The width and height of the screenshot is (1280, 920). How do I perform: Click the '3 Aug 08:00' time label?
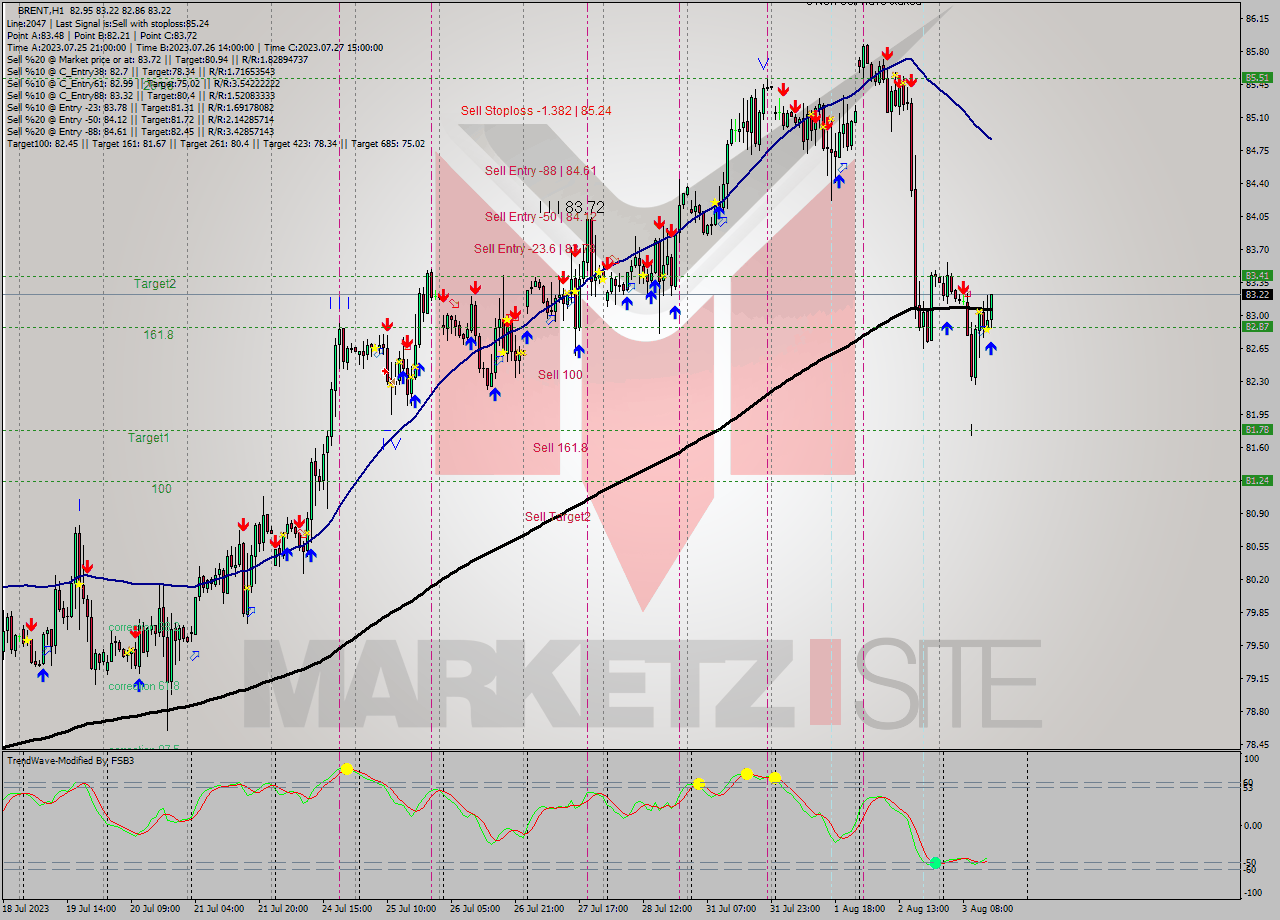point(987,909)
